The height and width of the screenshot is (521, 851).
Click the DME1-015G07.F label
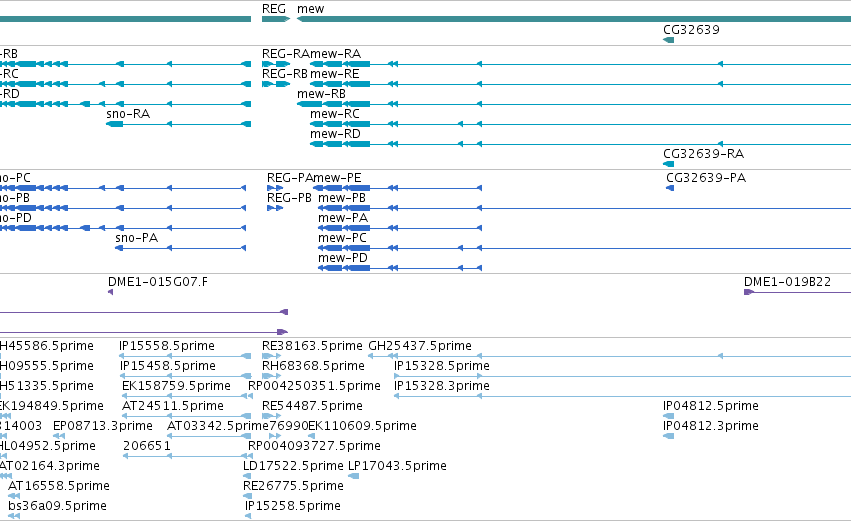[x=158, y=282]
